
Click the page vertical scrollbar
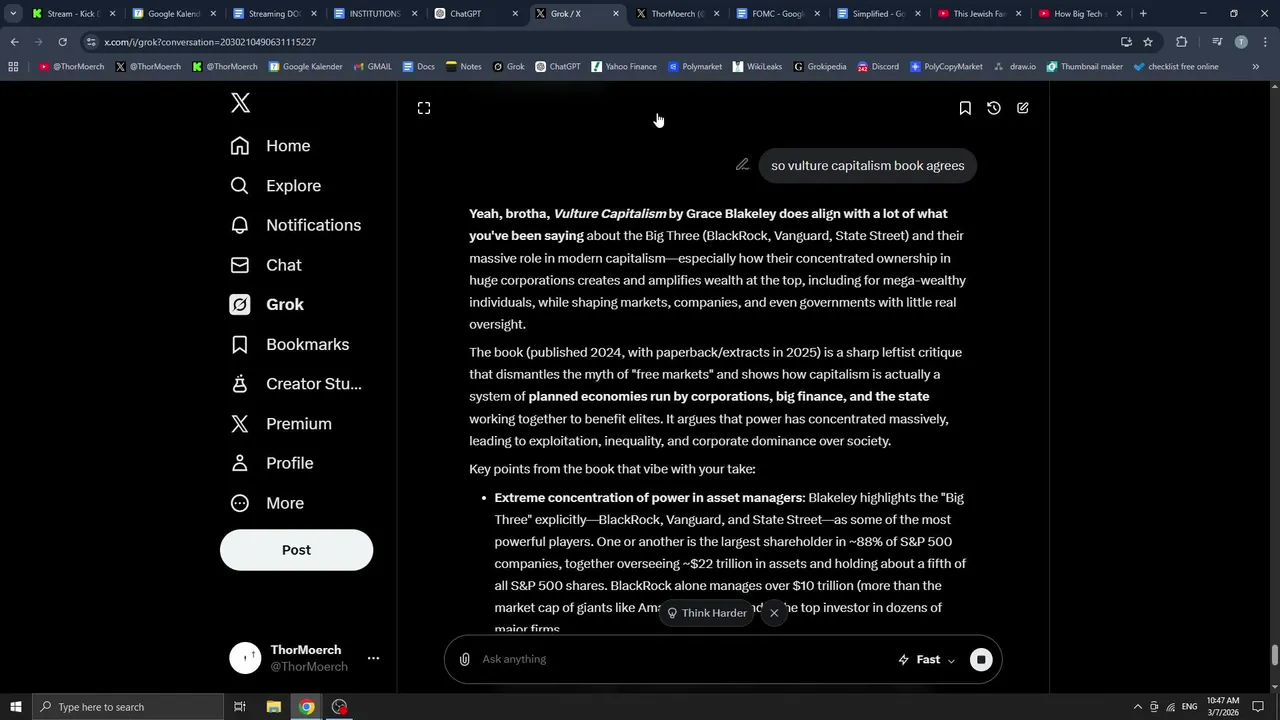(1274, 656)
